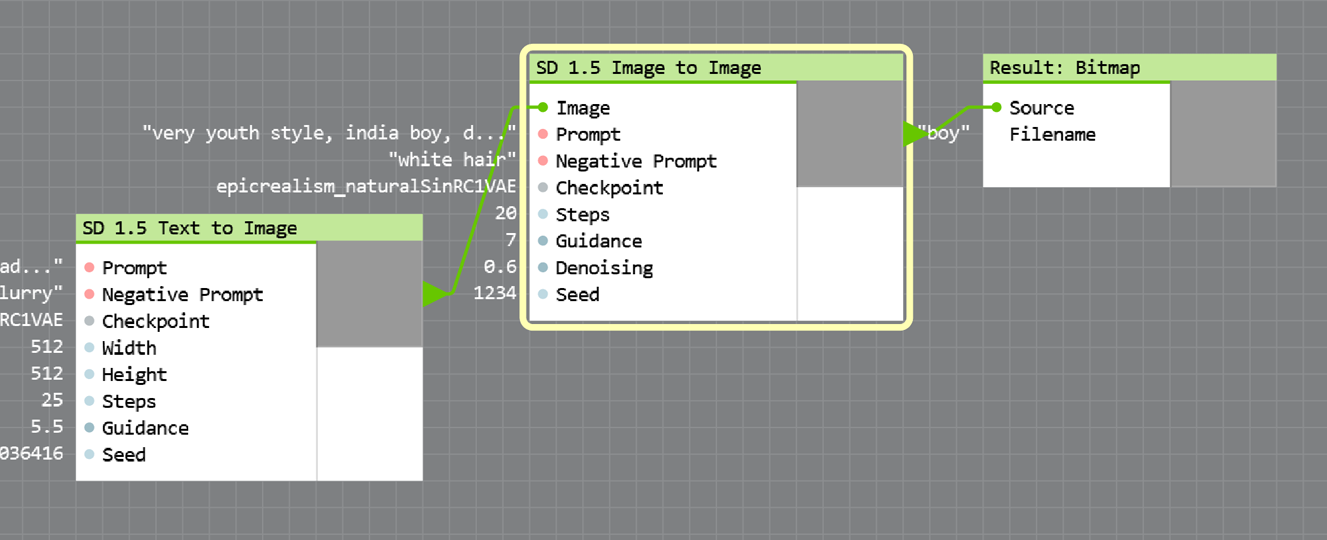Viewport: 1327px width, 540px height.
Task: Click the epicrealism_naturalSinRC1VAE checkpoint value
Action: (x=366, y=187)
